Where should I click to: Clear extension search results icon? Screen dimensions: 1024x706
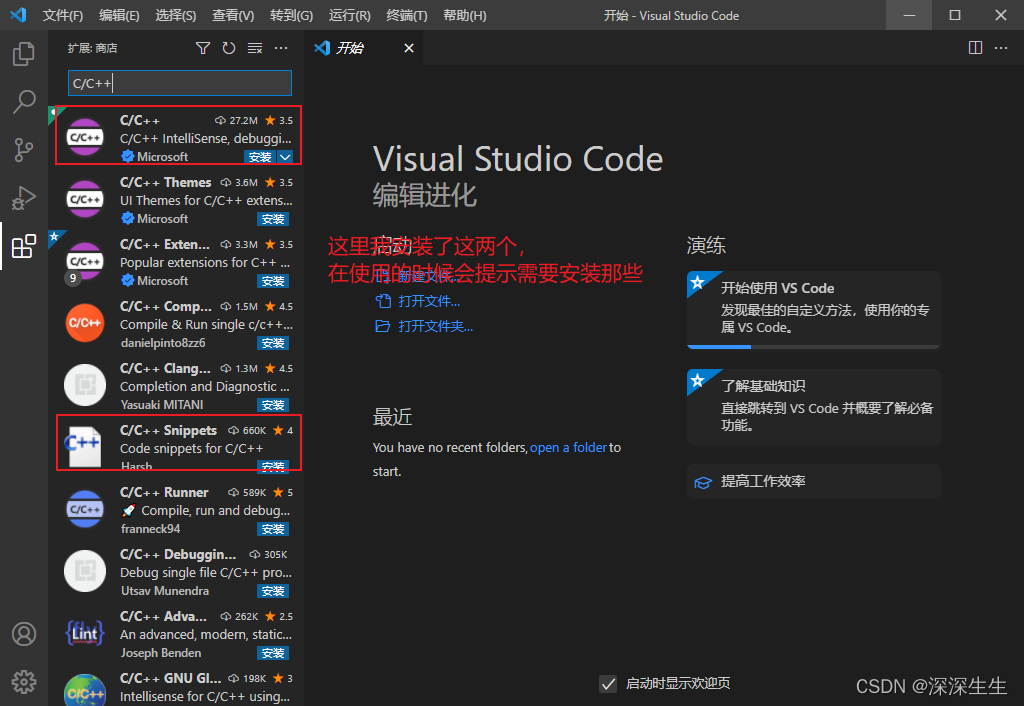[255, 48]
